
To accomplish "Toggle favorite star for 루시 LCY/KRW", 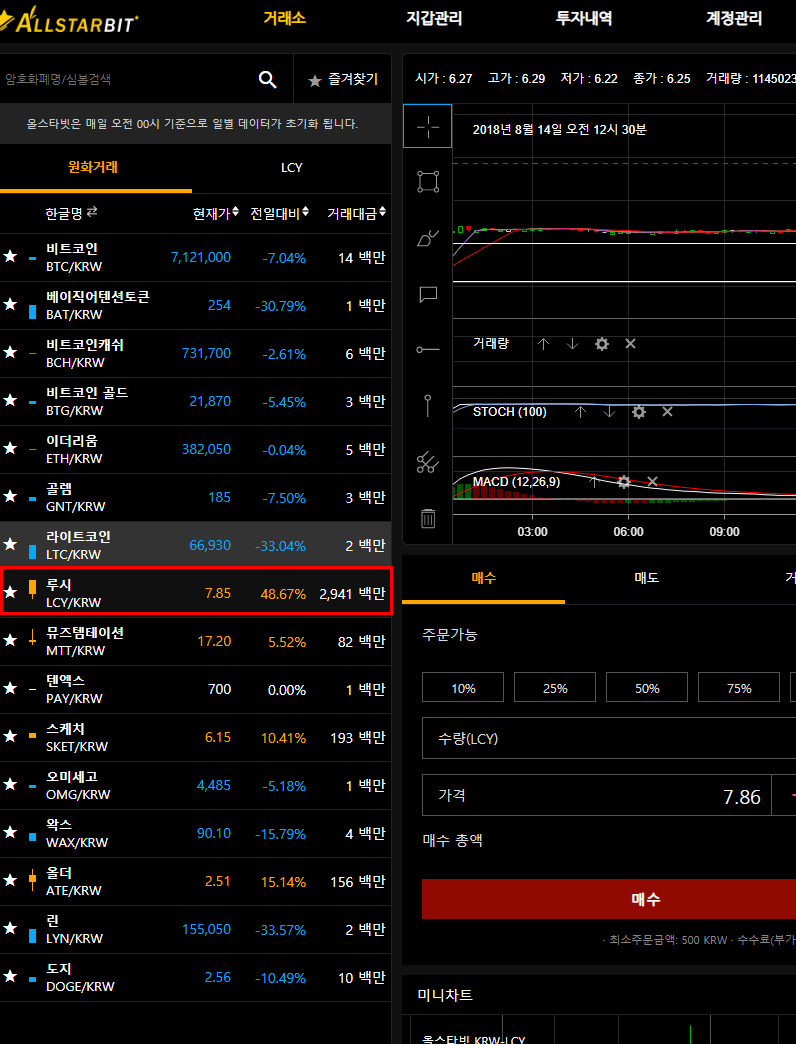I will click(10, 591).
